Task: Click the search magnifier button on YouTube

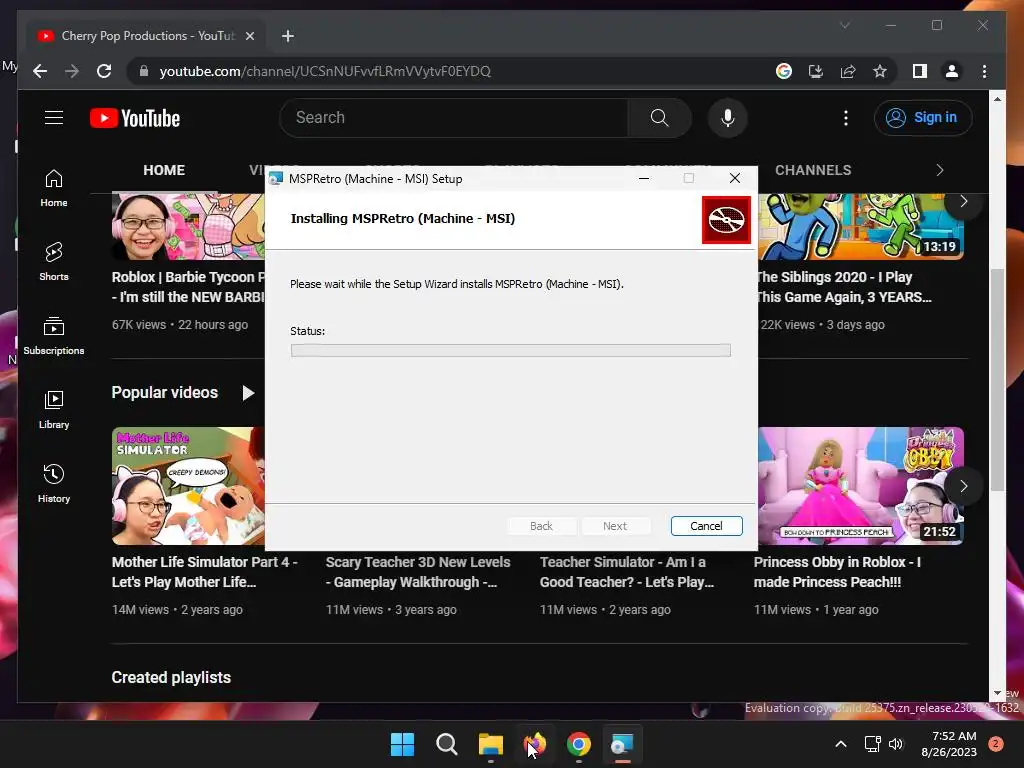Action: click(x=660, y=118)
